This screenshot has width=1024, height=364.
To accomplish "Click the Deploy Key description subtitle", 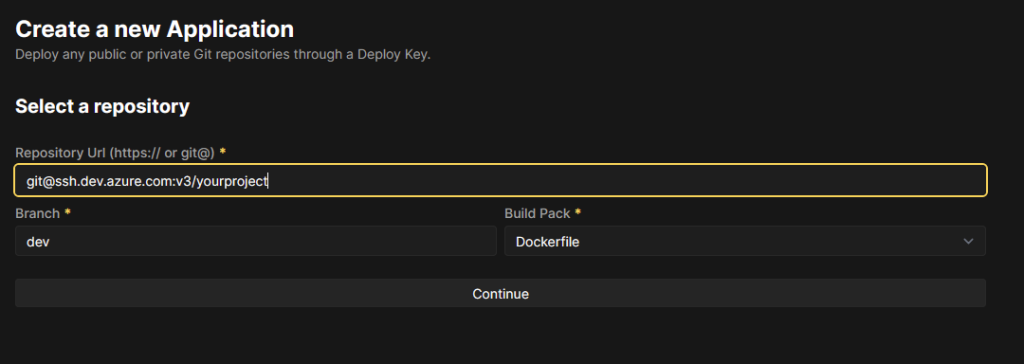I will pyautogui.click(x=223, y=55).
